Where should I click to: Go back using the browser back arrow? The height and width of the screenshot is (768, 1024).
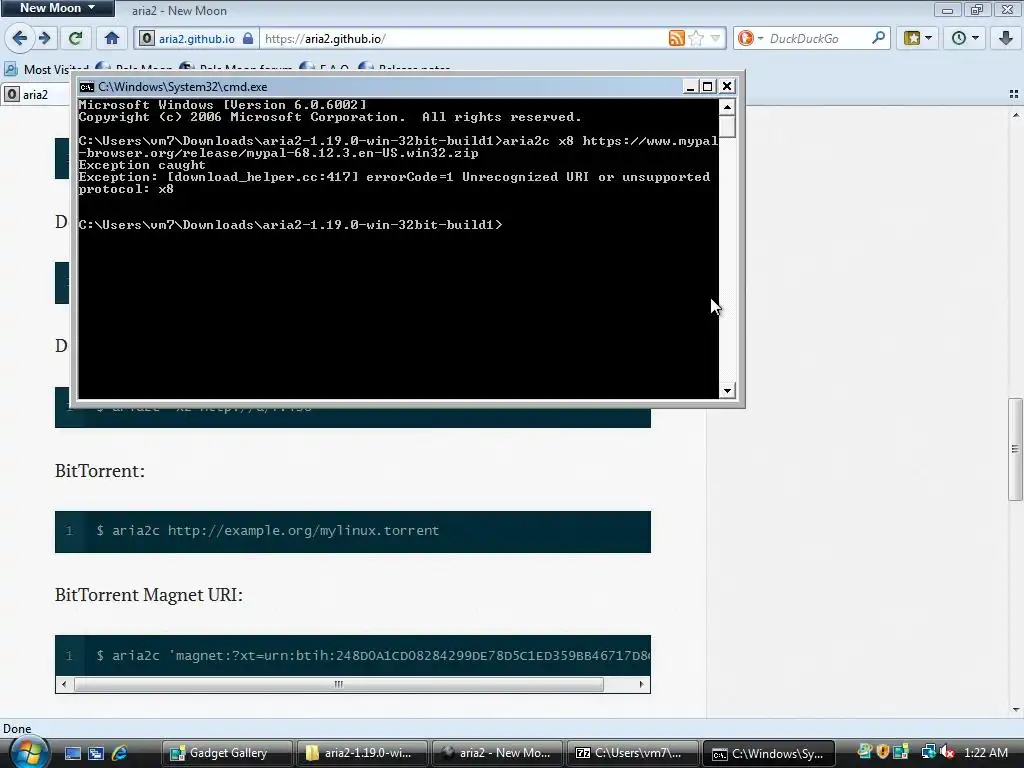20,38
